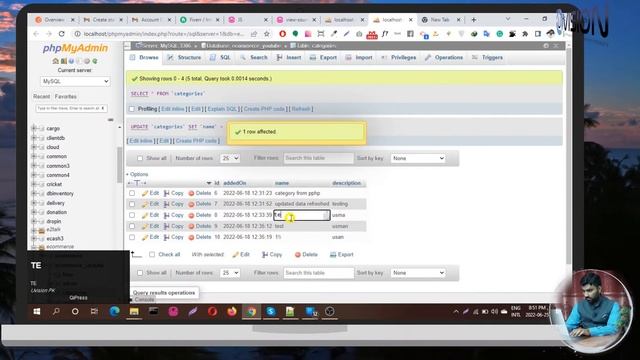The height and width of the screenshot is (360, 640).
Task: Click the With selected Delete icon
Action: (x=298, y=255)
